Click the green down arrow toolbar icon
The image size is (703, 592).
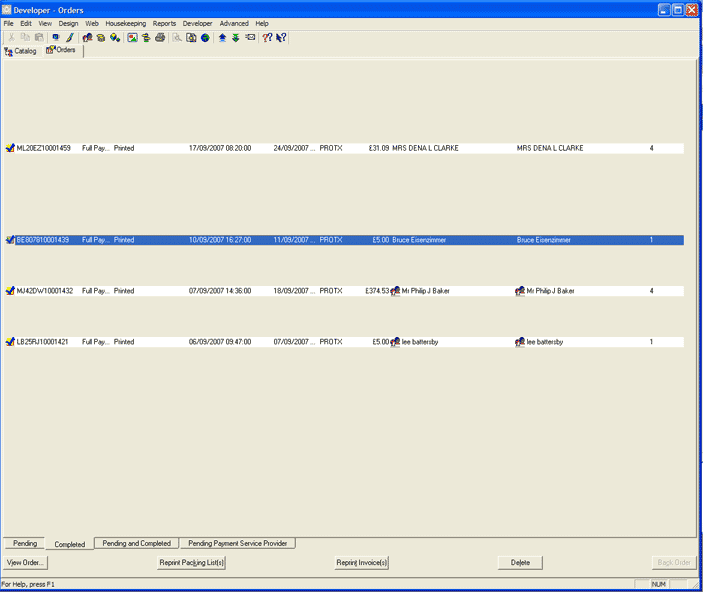pos(235,37)
